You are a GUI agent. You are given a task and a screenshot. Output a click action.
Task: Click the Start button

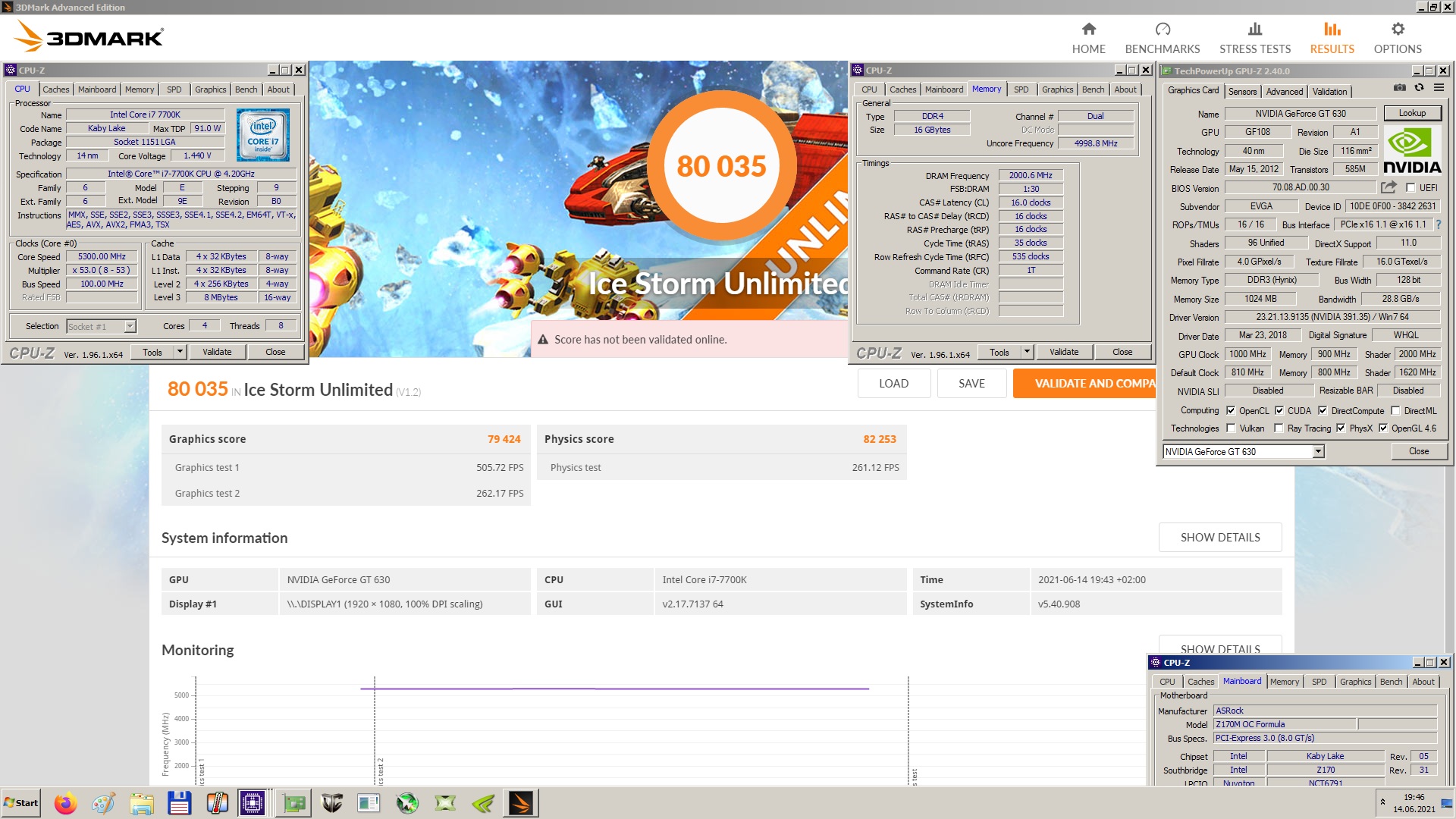pyautogui.click(x=21, y=803)
